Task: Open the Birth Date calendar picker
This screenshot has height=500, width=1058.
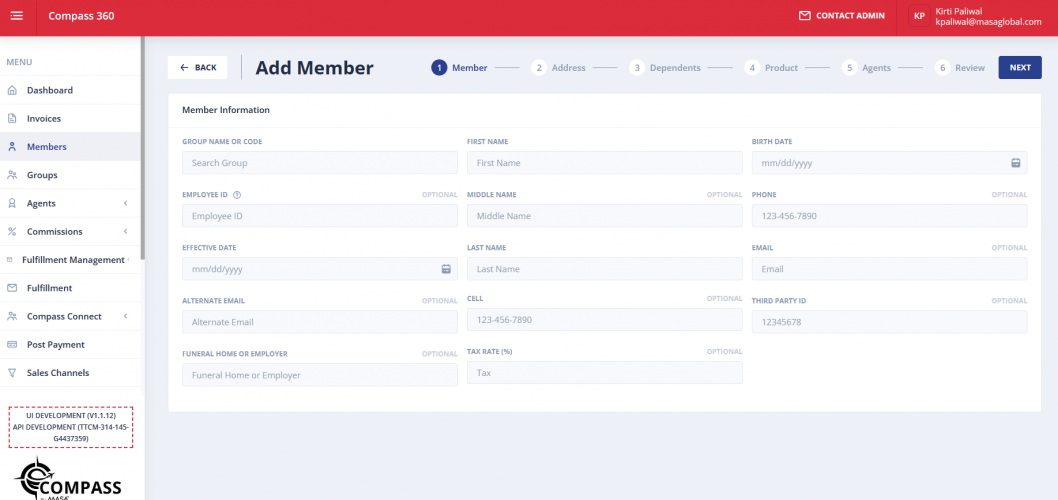Action: (x=1015, y=163)
